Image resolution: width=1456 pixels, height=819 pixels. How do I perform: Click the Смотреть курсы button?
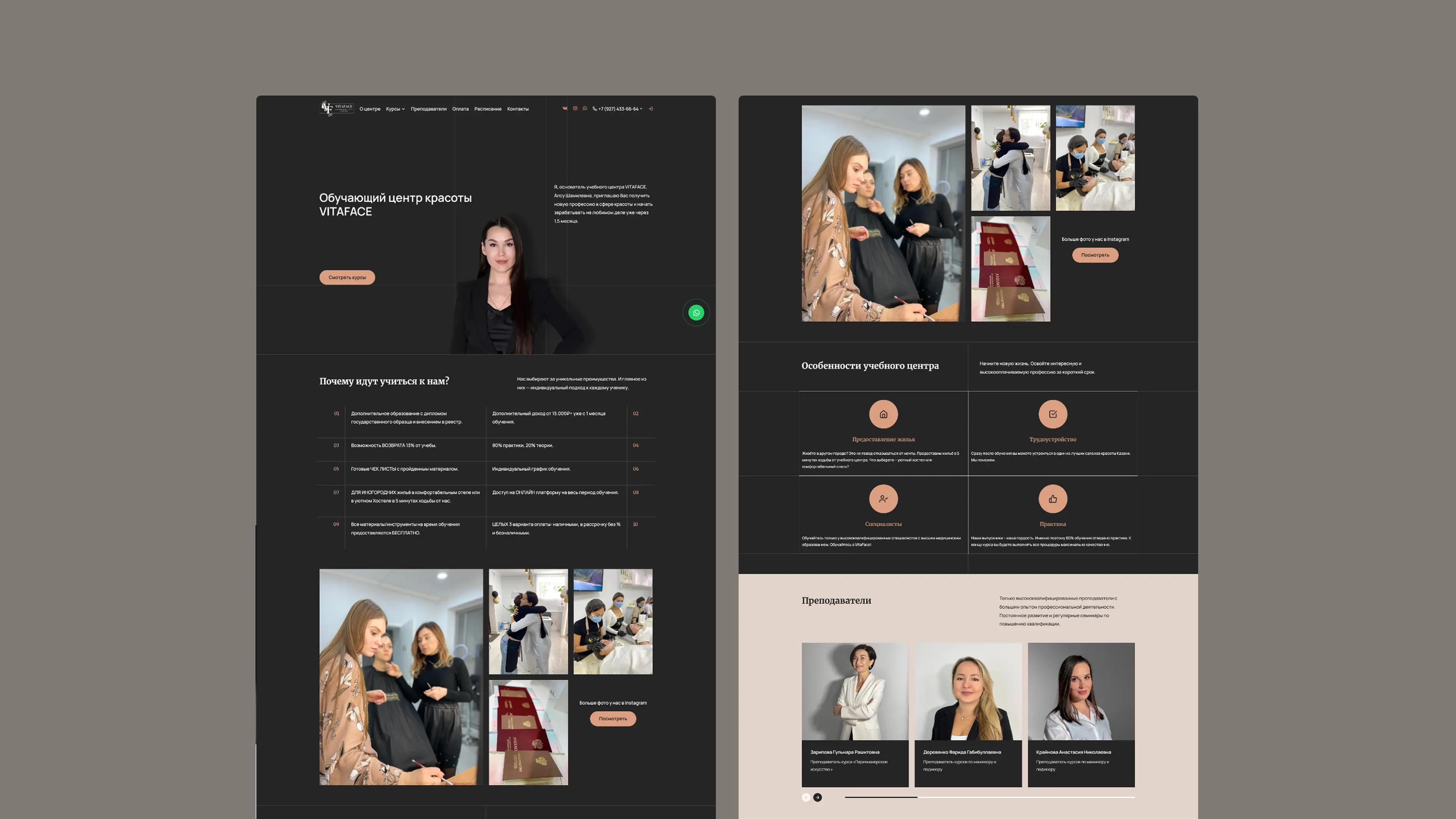pyautogui.click(x=347, y=278)
